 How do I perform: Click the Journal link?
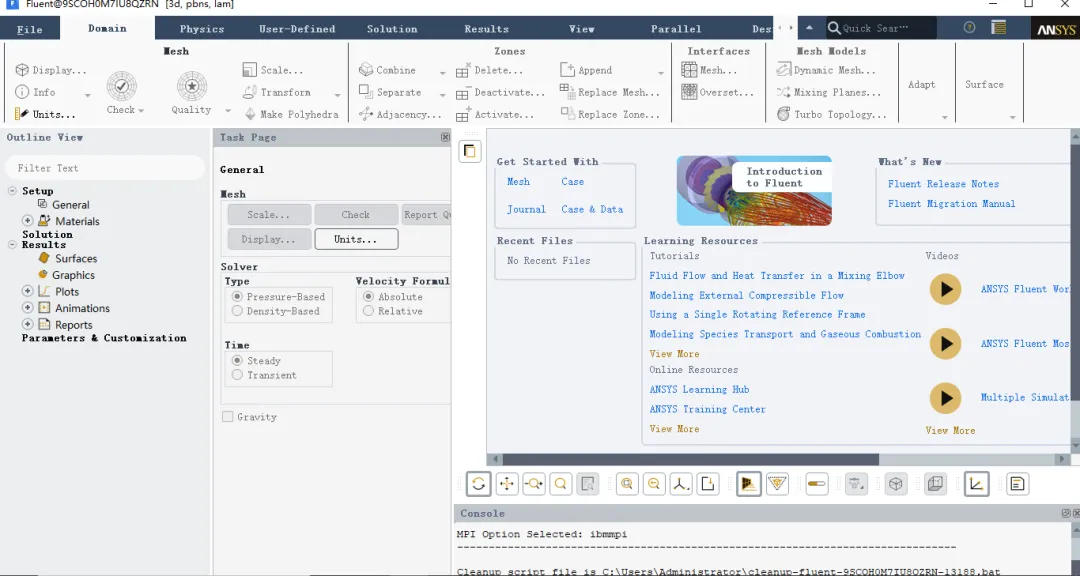point(526,209)
